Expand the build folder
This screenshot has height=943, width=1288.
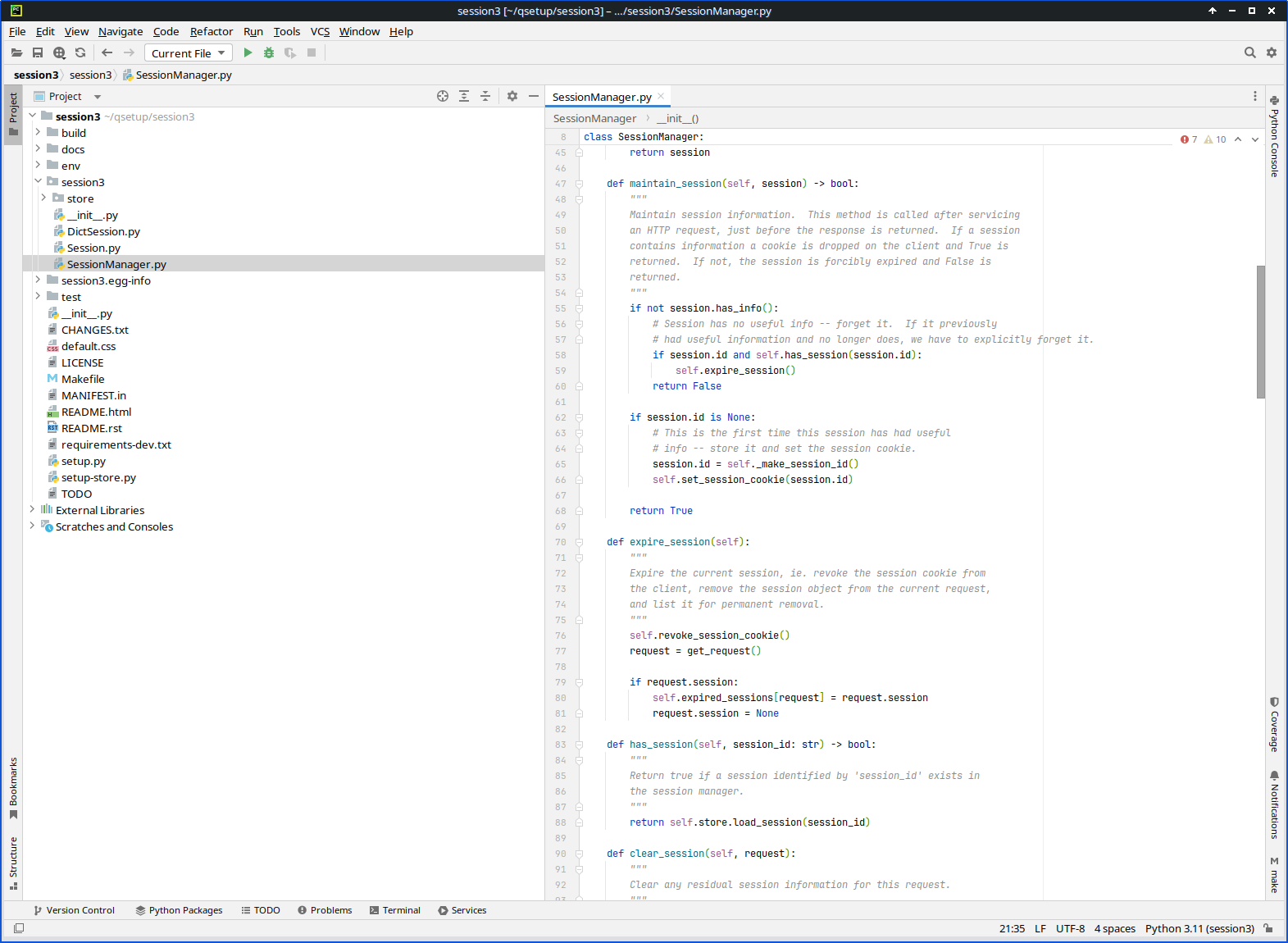[x=38, y=132]
